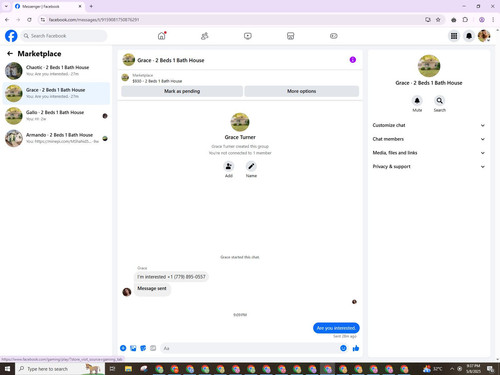Click Mark as pending button
Image resolution: width=500 pixels, height=375 pixels.
pos(182,91)
